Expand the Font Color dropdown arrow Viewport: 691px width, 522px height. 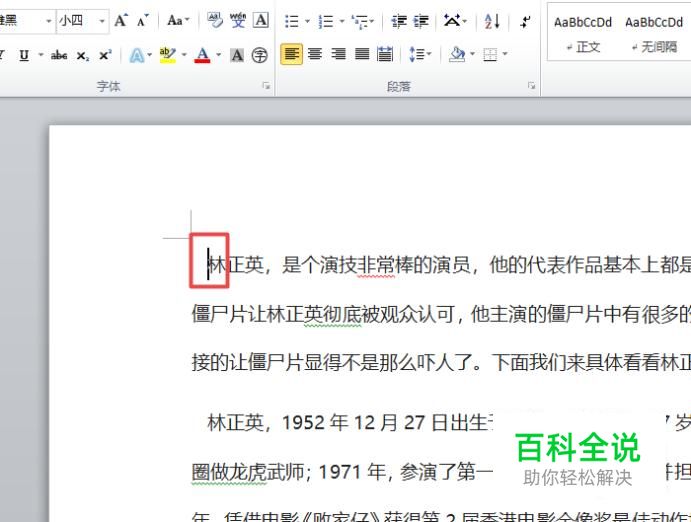[x=219, y=56]
